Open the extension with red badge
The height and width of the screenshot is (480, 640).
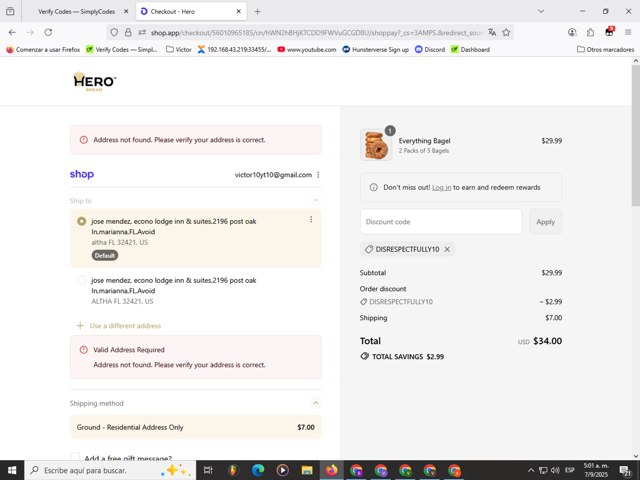pyautogui.click(x=609, y=31)
